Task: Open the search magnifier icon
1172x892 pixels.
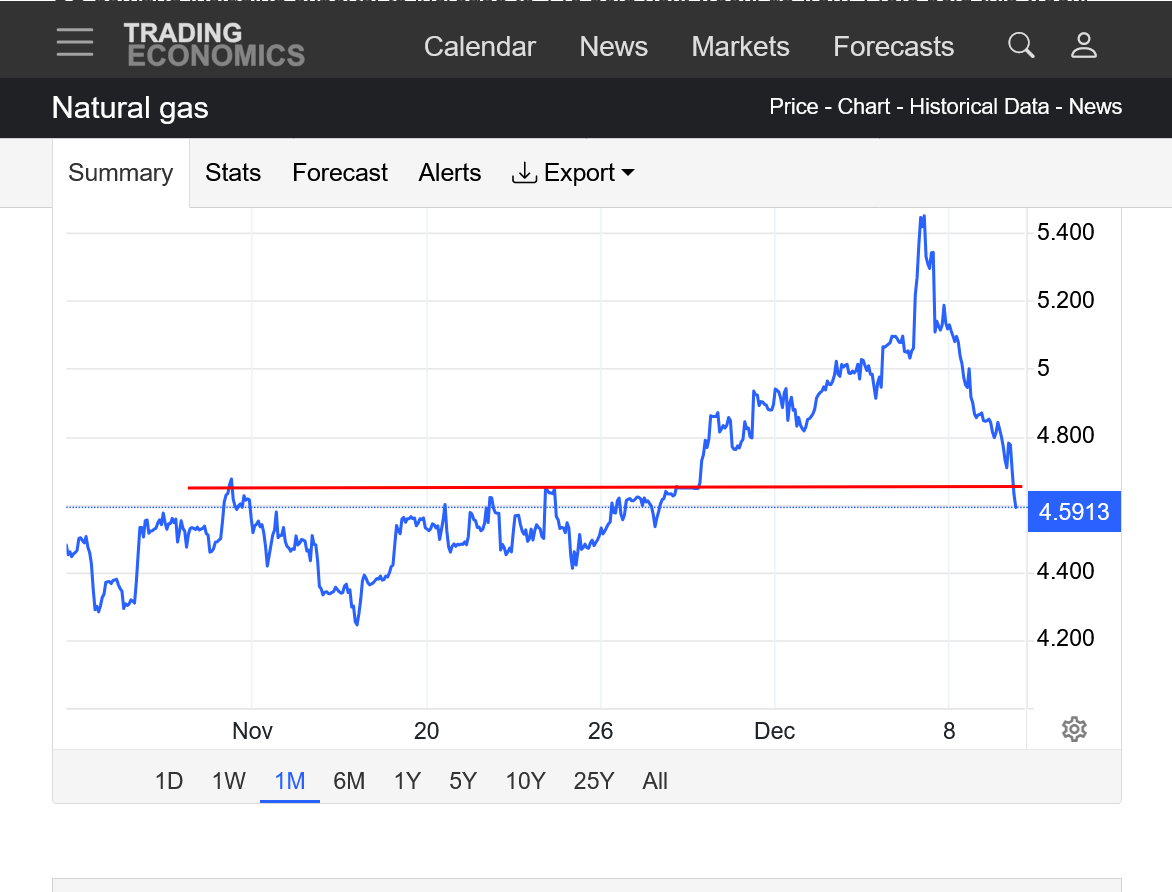Action: pyautogui.click(x=1021, y=45)
